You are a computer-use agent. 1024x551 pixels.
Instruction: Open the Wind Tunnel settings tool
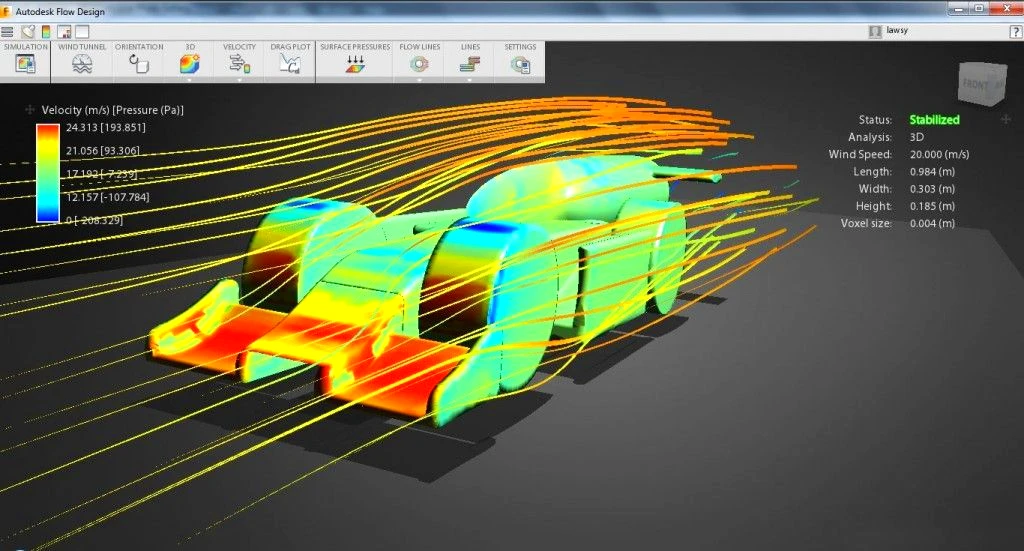click(82, 60)
